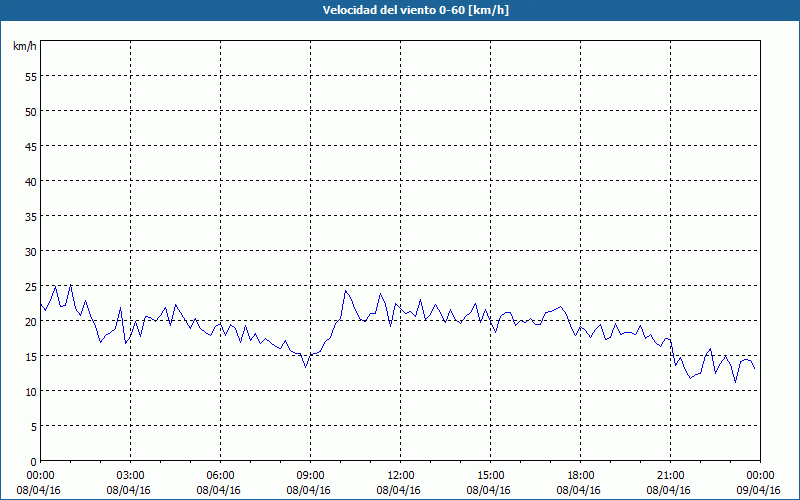
Task: Select the 15 value on the y-axis
Action: tap(31, 357)
